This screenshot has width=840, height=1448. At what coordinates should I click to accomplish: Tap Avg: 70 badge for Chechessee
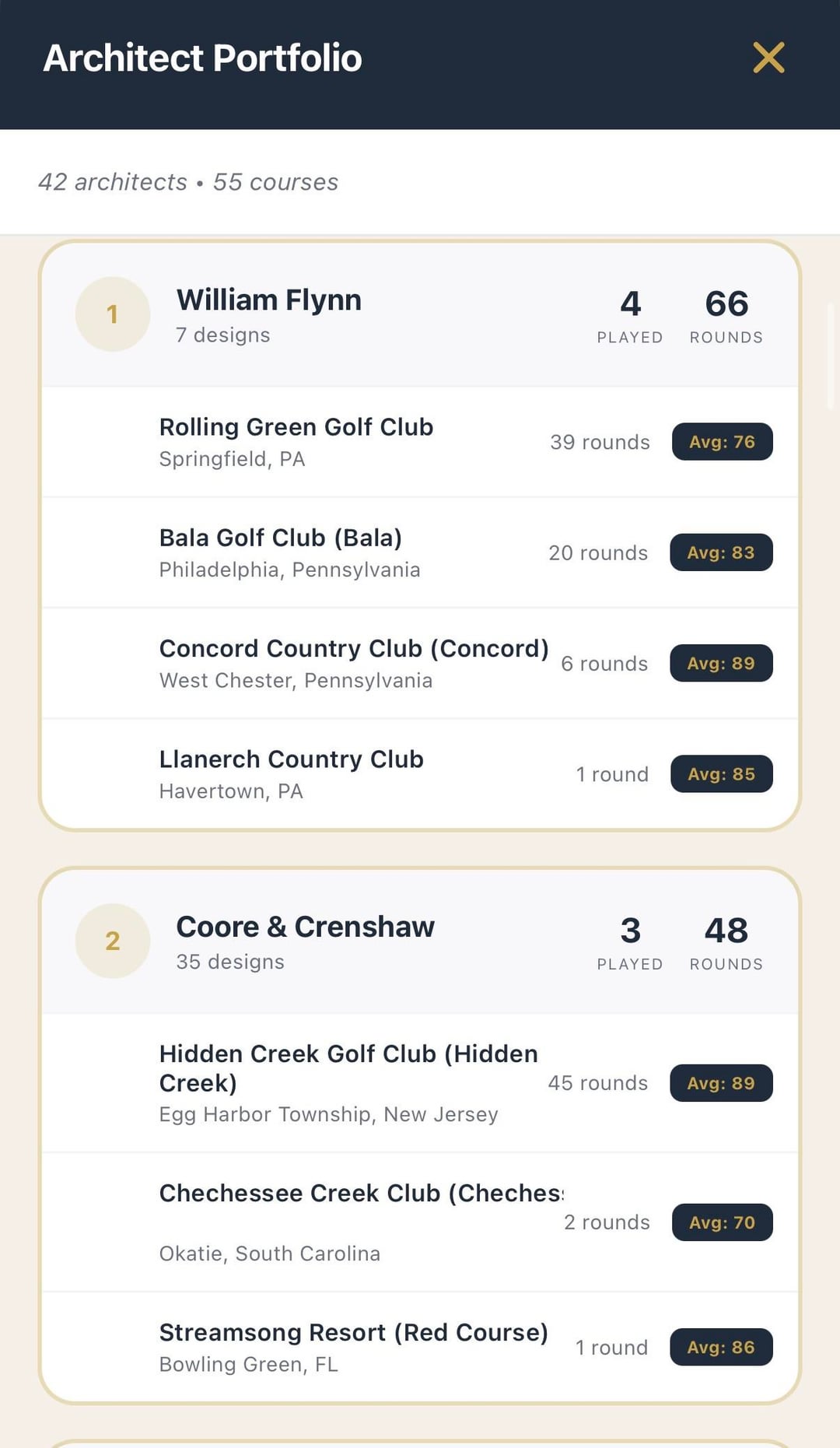tap(722, 1222)
